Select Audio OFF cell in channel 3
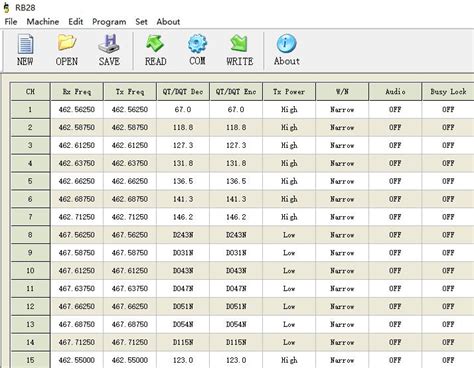Image resolution: width=474 pixels, height=368 pixels. point(395,145)
